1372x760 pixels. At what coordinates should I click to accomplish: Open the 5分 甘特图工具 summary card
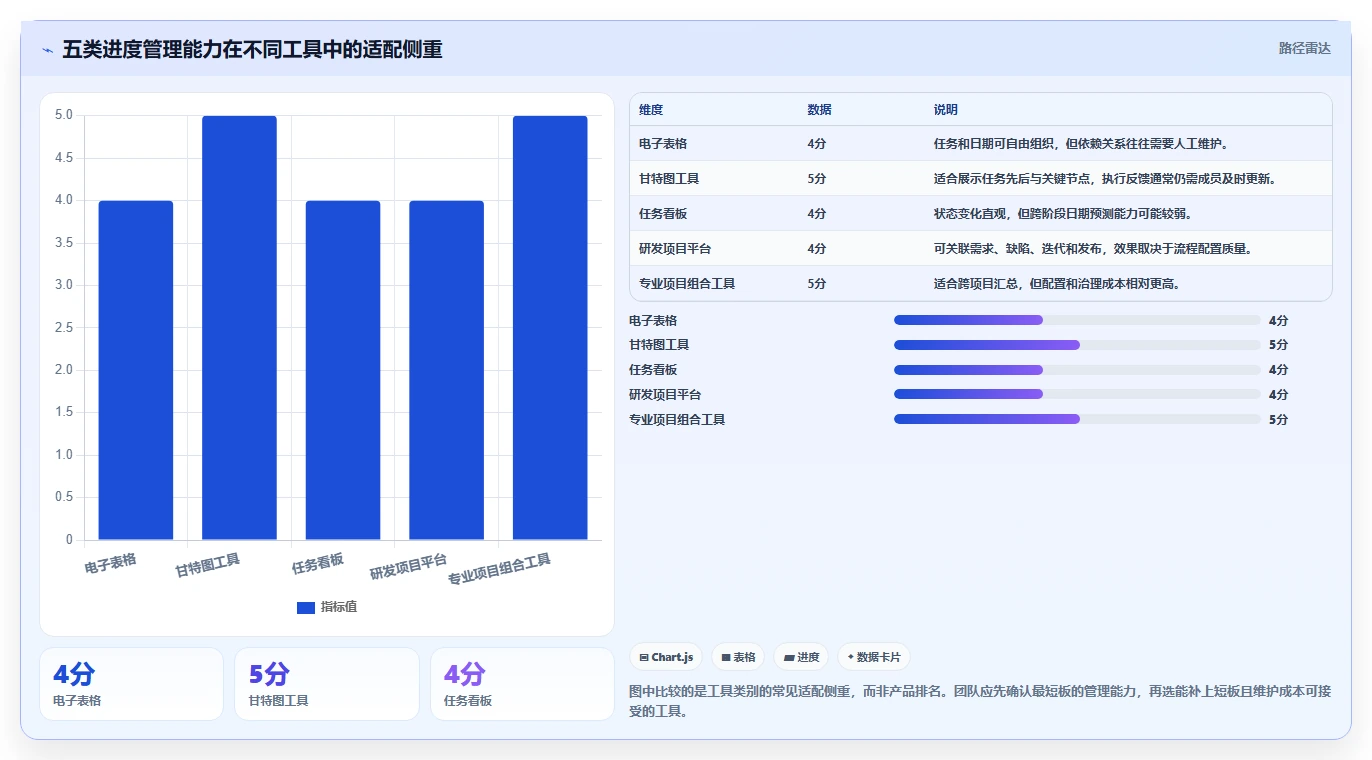point(326,684)
